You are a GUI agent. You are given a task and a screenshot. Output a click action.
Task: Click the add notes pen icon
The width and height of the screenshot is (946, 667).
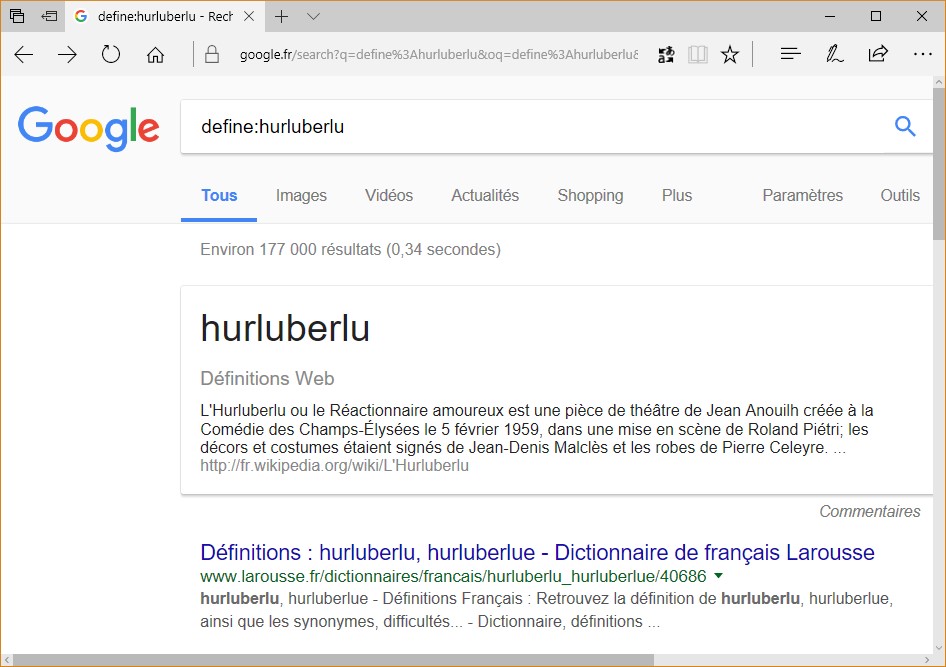[x=834, y=54]
